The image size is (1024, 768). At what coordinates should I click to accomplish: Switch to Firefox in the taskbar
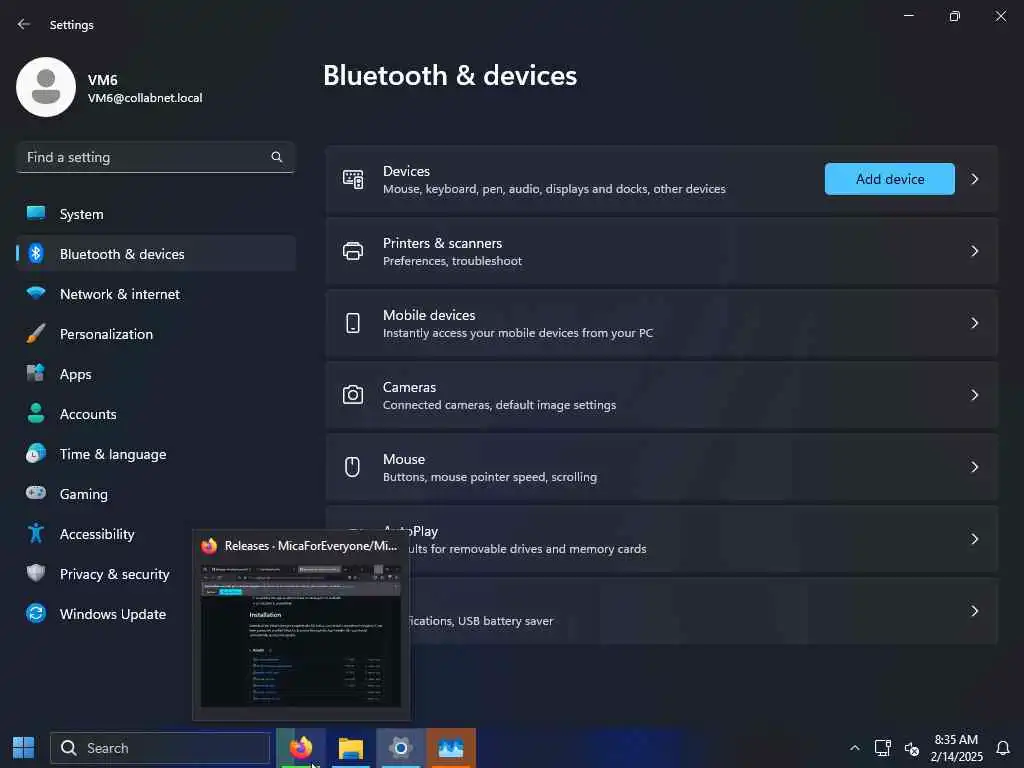pyautogui.click(x=301, y=748)
